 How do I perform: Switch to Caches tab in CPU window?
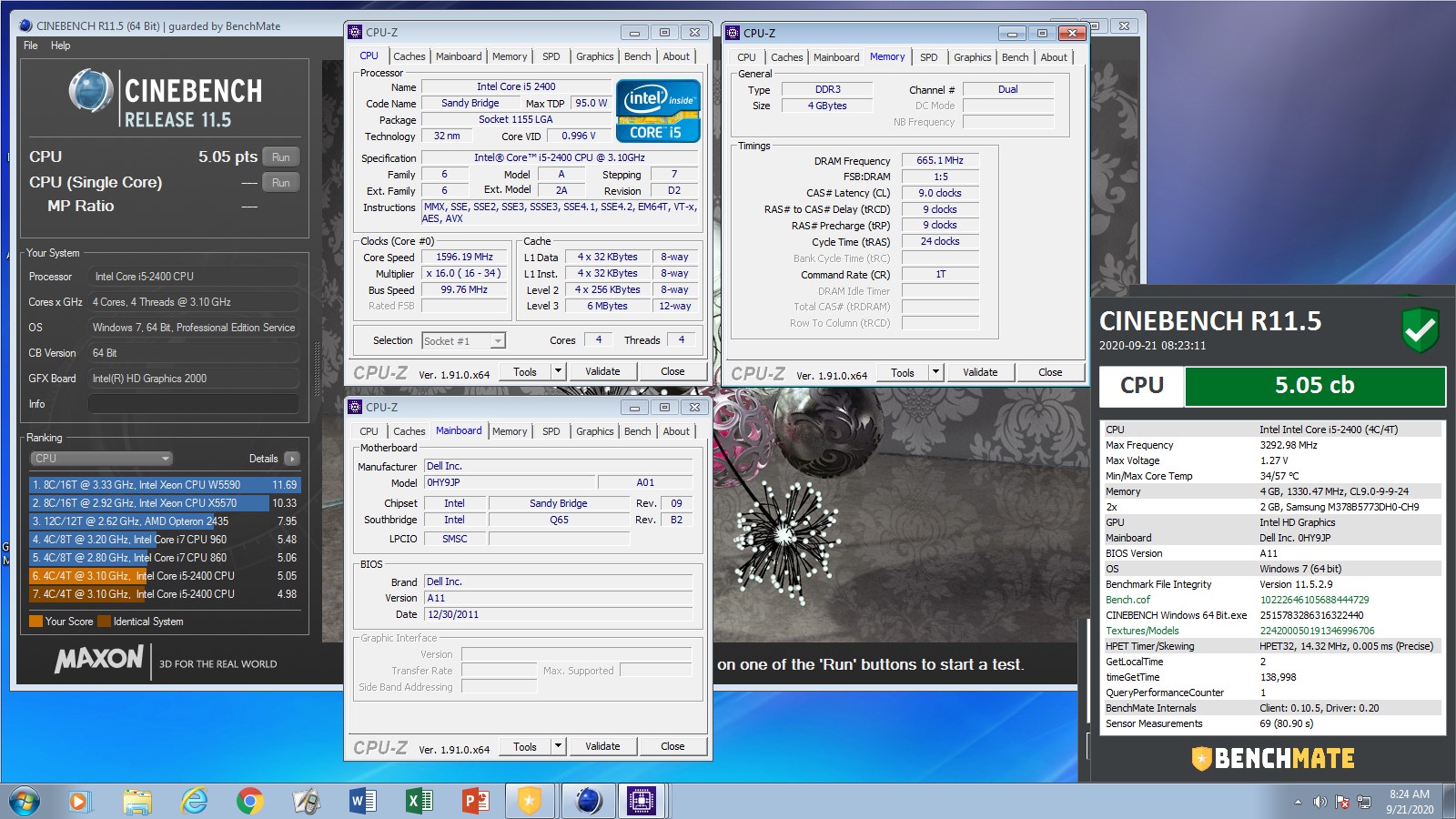tap(409, 56)
